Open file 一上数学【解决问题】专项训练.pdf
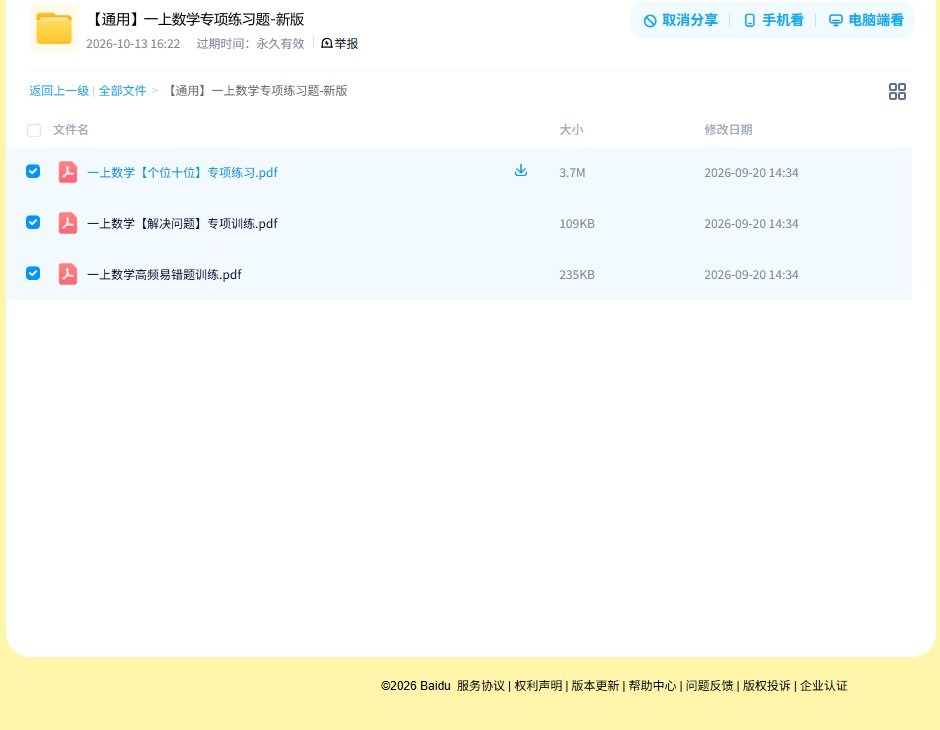Screen dimensions: 940x730 pyautogui.click(x=182, y=224)
